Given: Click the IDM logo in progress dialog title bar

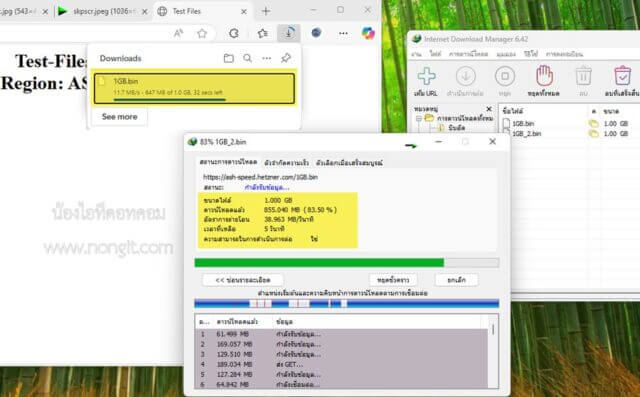Looking at the screenshot, I should tap(192, 142).
